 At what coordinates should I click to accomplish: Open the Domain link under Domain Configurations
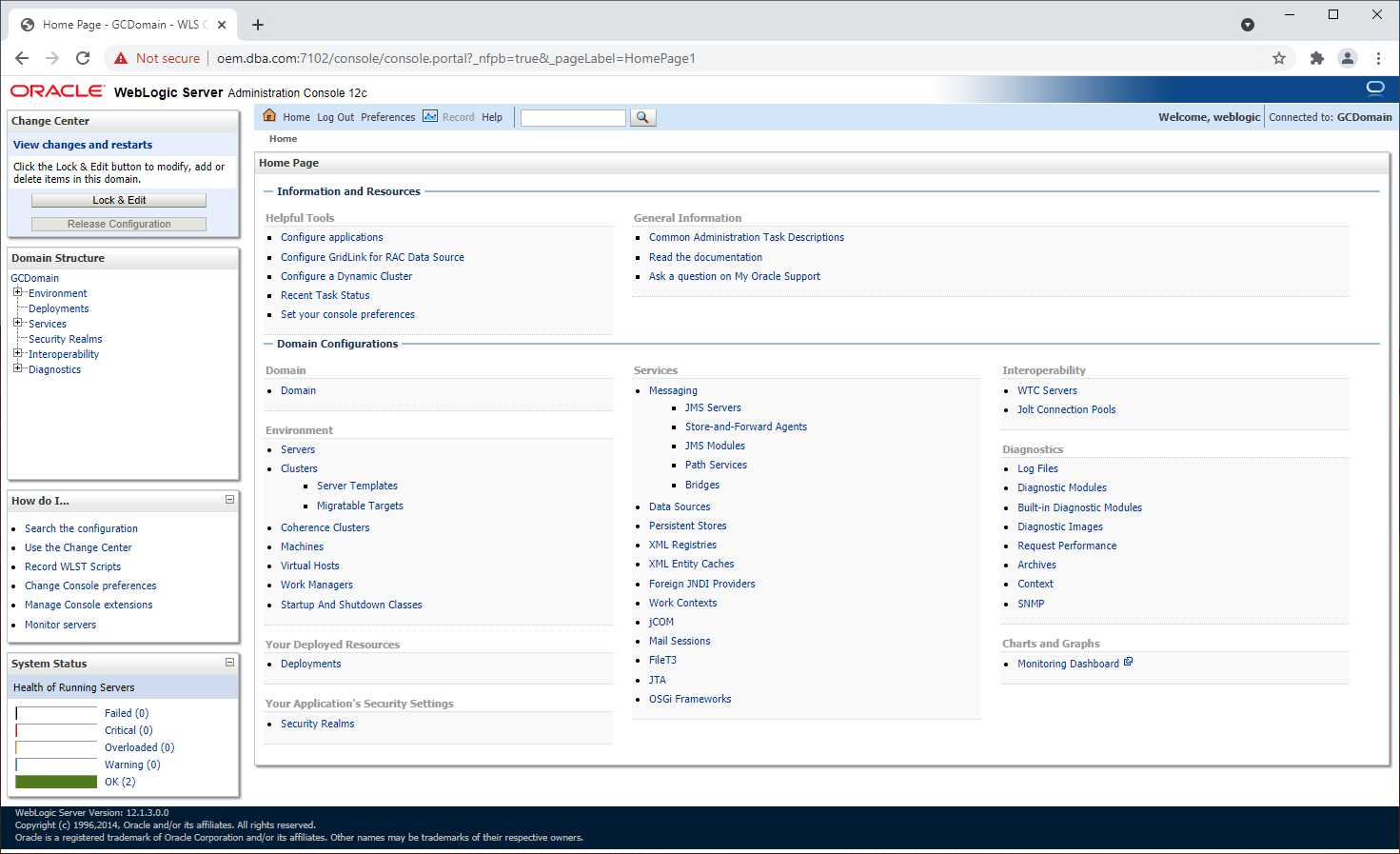pos(298,390)
